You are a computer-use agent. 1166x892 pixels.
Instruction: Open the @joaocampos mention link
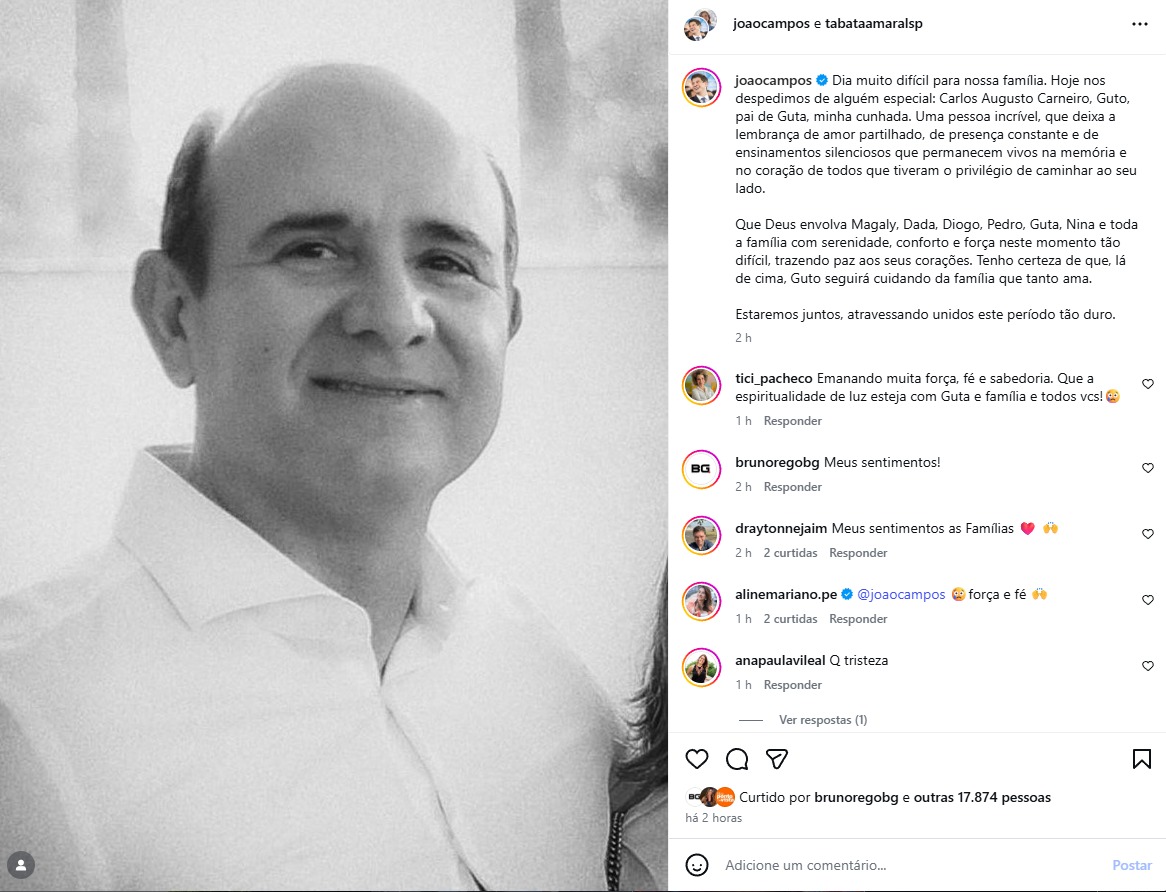901,595
